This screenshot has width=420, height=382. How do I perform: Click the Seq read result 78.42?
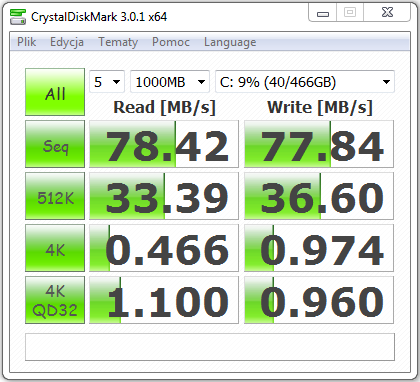click(164, 144)
